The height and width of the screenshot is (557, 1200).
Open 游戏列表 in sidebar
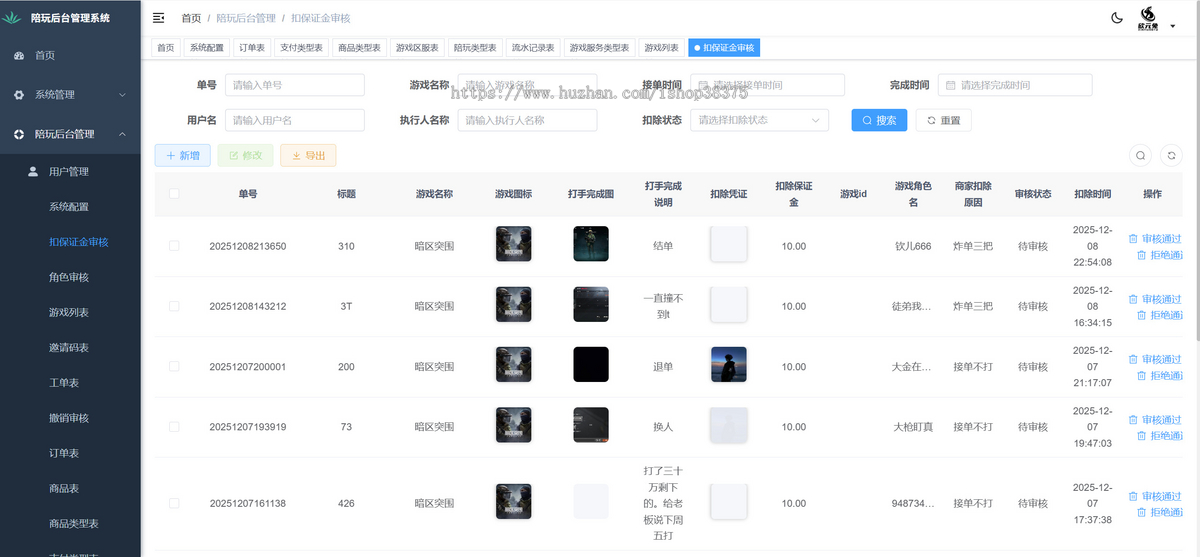69,312
